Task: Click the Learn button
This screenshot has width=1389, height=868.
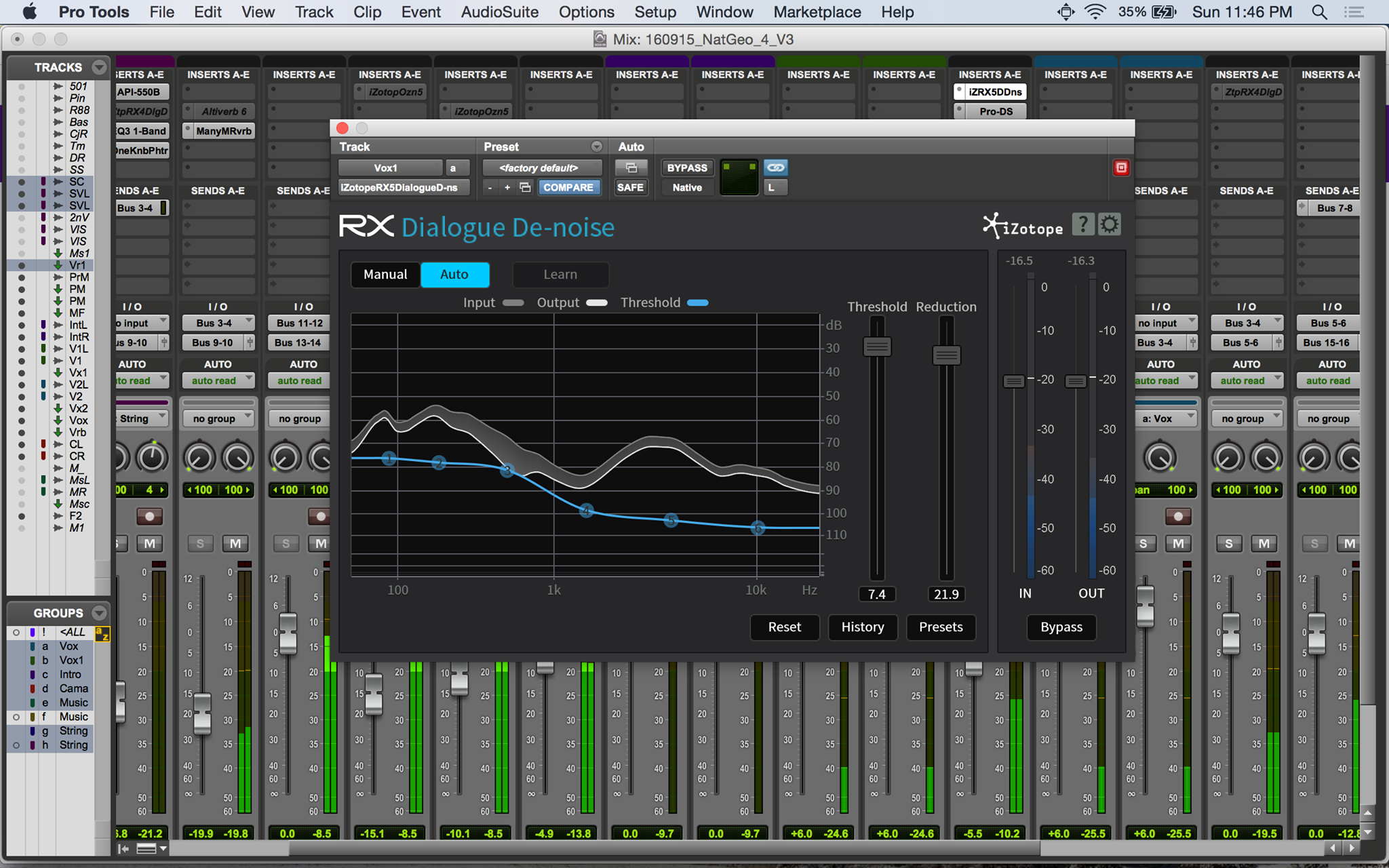Action: point(560,275)
